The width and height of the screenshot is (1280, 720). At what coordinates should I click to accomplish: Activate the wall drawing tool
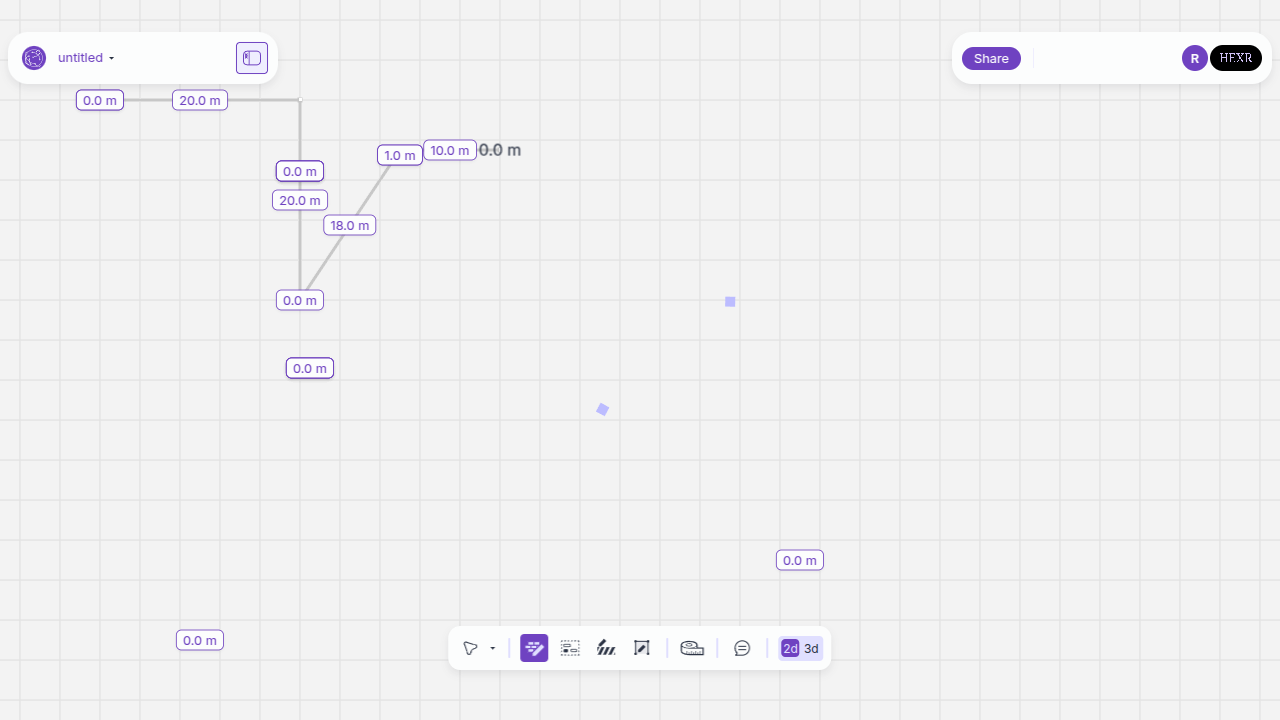(534, 648)
